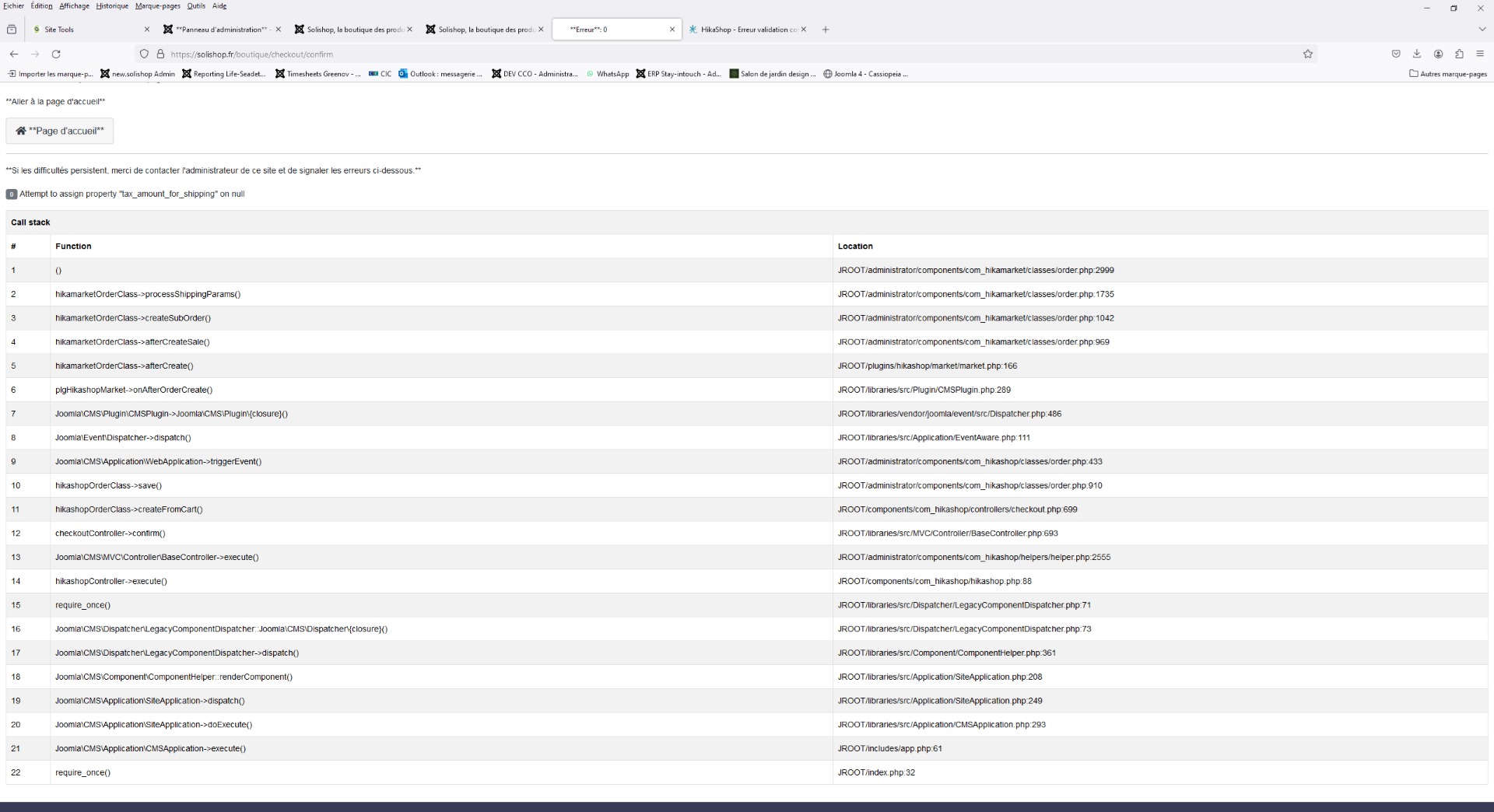Image resolution: width=1494 pixels, height=812 pixels.
Task: Select row hikamarketOrderClass->processShippingParams()
Action: (747, 294)
